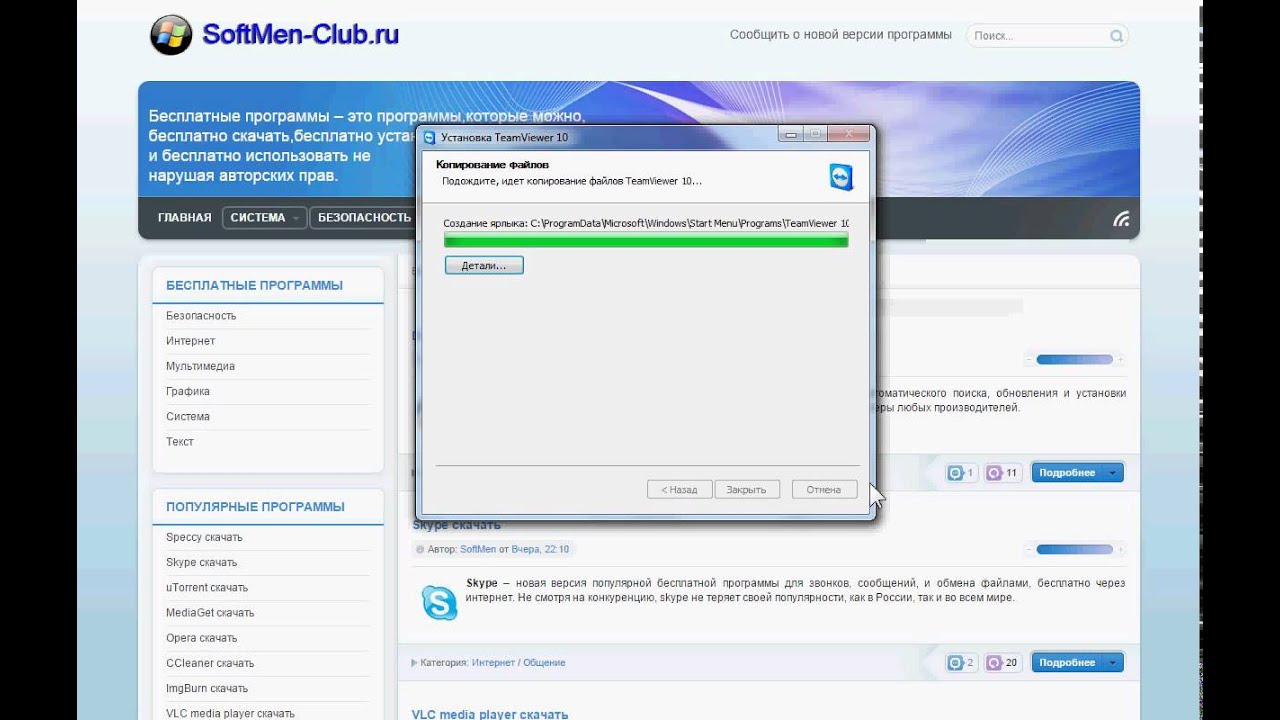Click author SoftMen link in Skype post
The width and height of the screenshot is (1280, 720).
(478, 549)
